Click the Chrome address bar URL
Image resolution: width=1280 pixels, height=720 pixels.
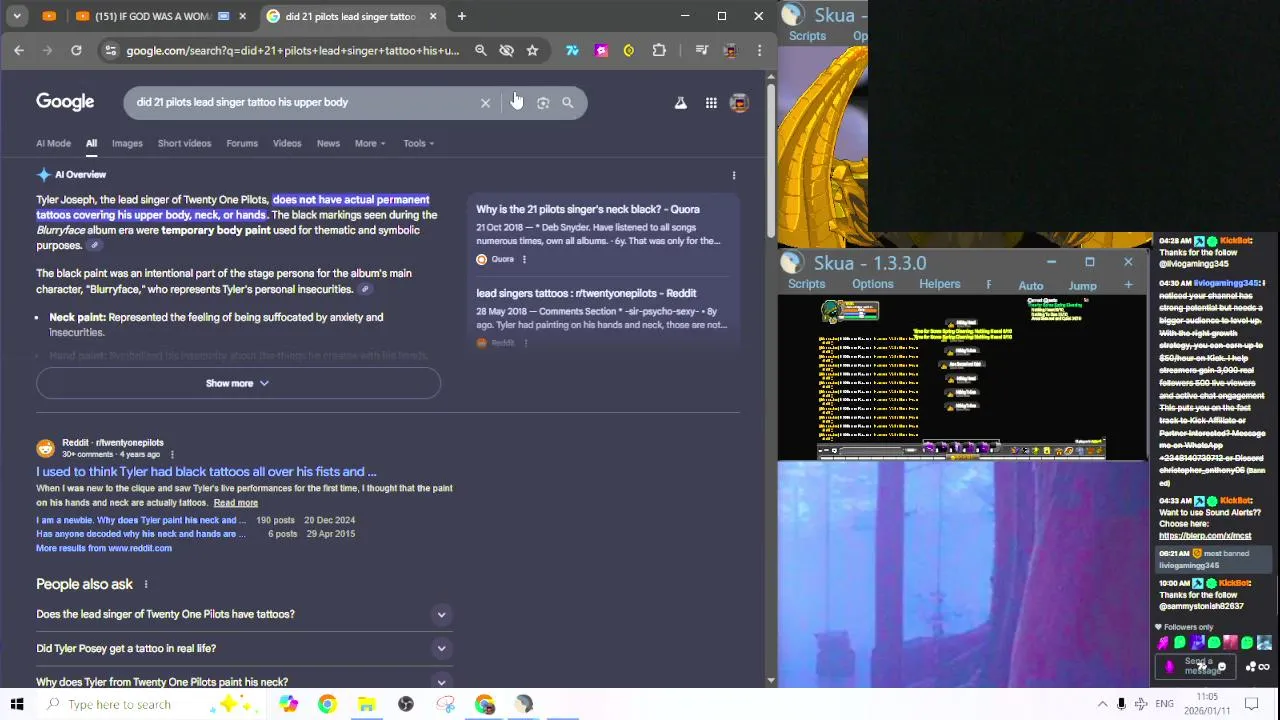(x=293, y=50)
